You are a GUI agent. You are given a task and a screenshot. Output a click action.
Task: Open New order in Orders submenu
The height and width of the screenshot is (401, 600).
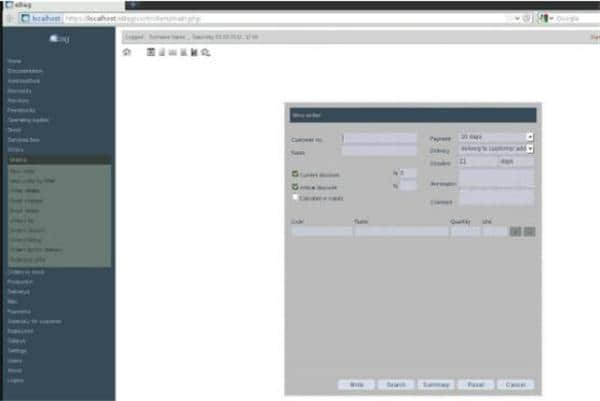[22, 171]
